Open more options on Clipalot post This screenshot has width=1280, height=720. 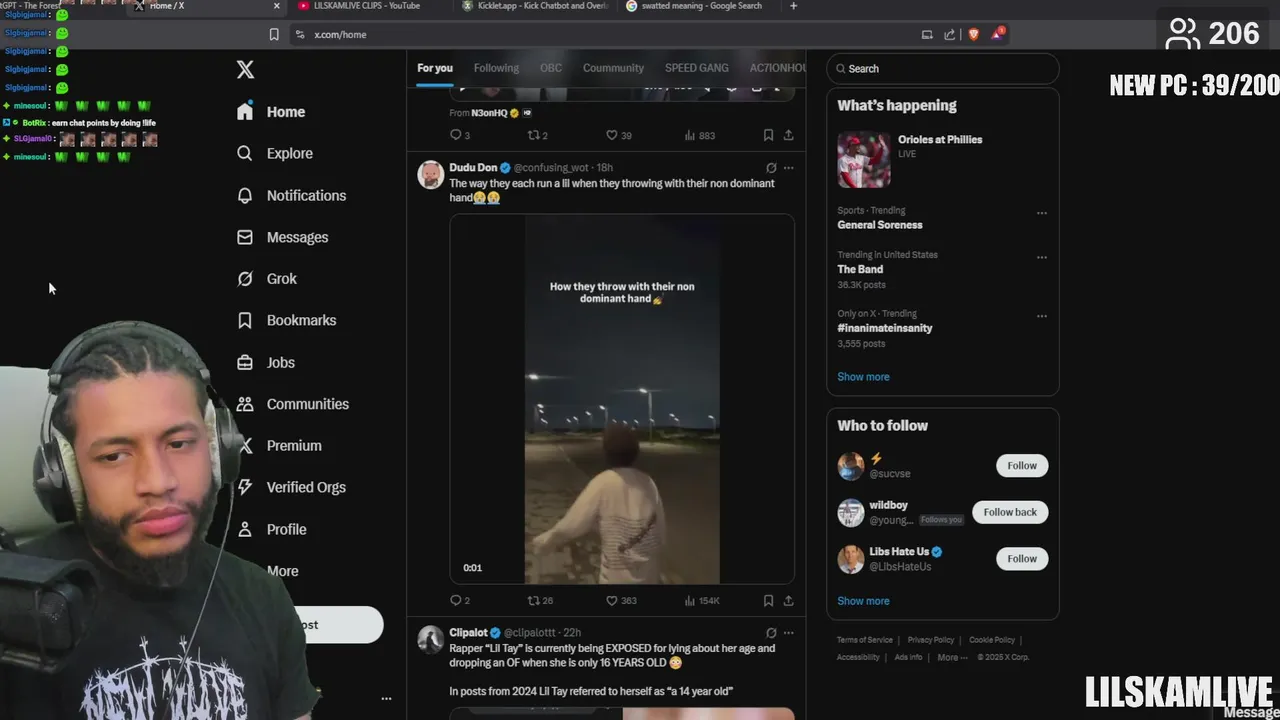pos(788,633)
